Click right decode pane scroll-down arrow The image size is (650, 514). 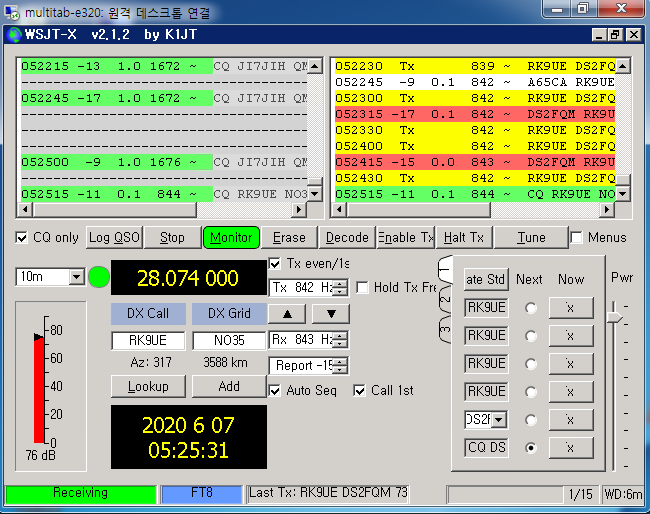[623, 194]
